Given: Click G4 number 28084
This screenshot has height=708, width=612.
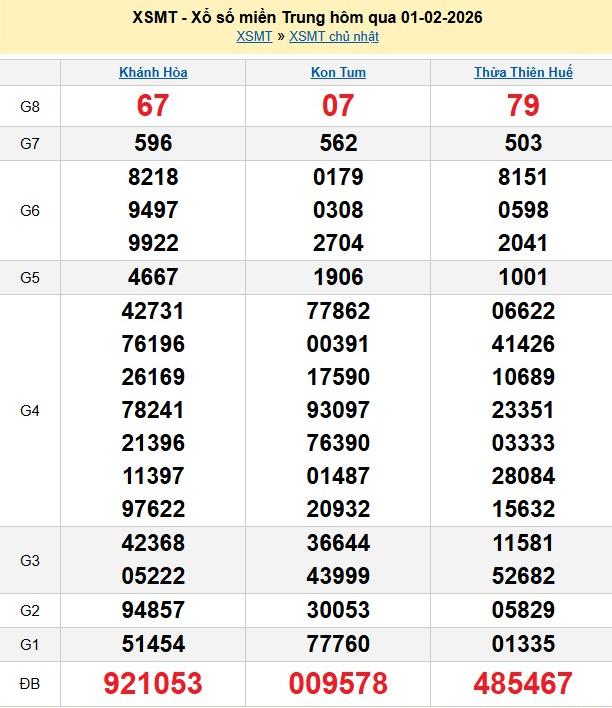Looking at the screenshot, I should pos(523,476).
